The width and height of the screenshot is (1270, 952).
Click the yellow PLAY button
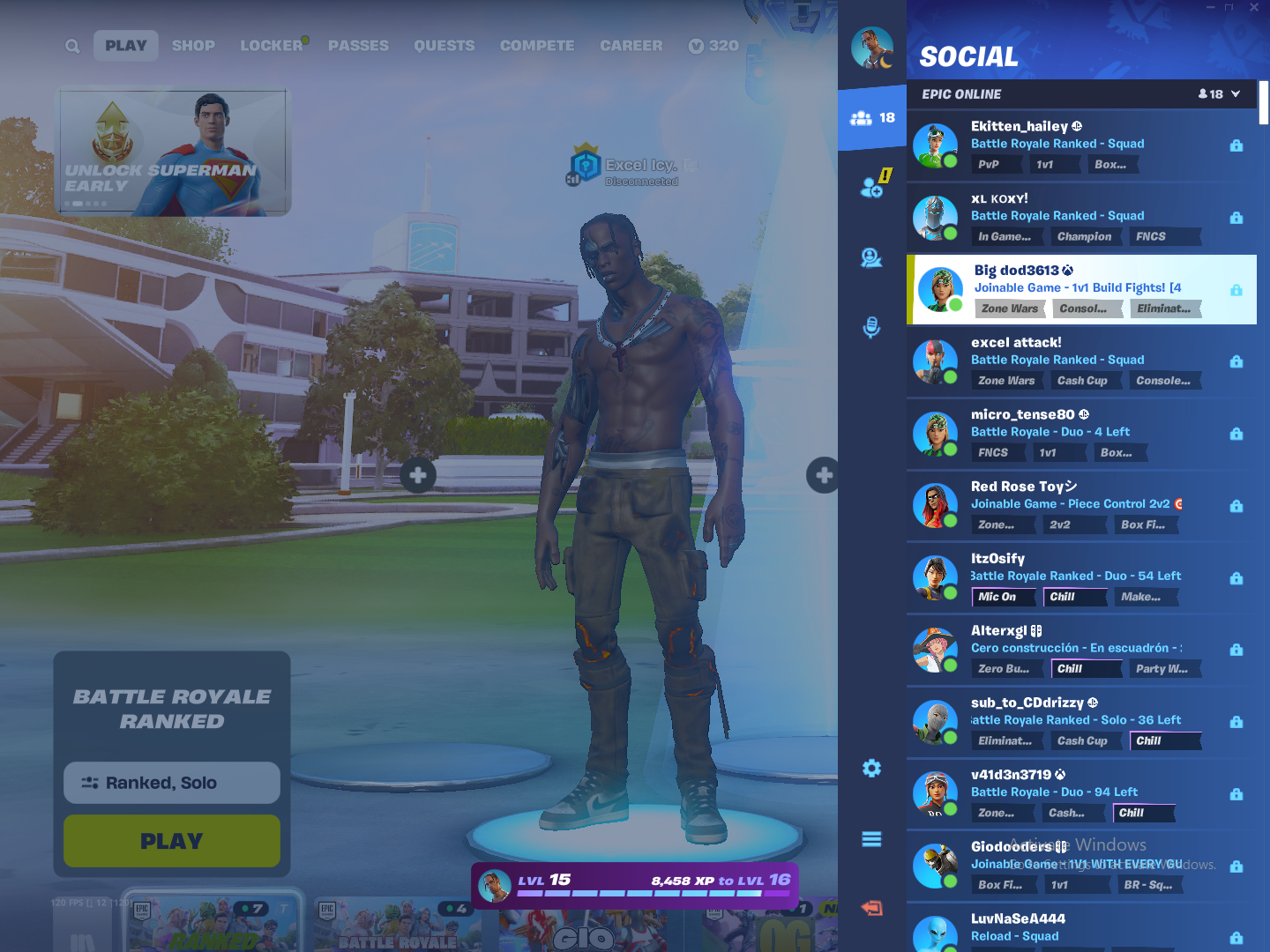(x=172, y=841)
